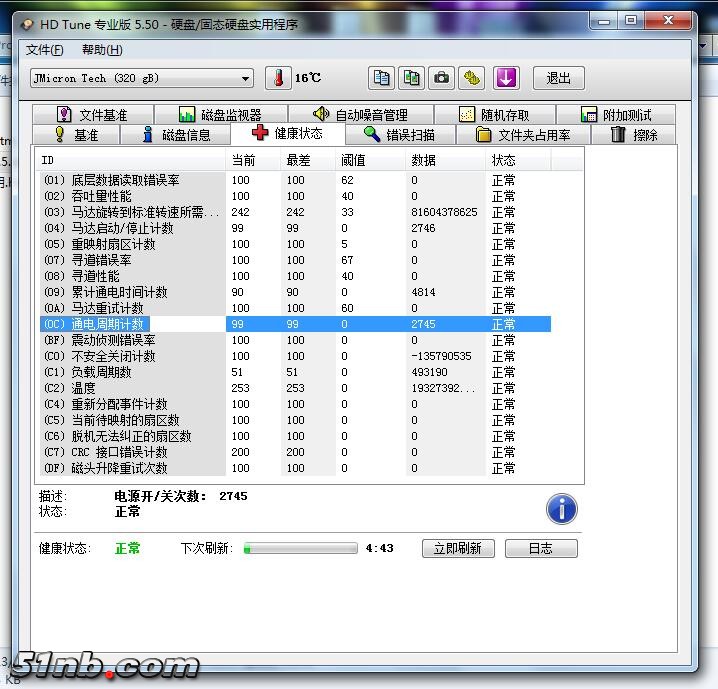The image size is (718, 689).
Task: Select row (02) 吞吐量性能
Action: pos(295,196)
